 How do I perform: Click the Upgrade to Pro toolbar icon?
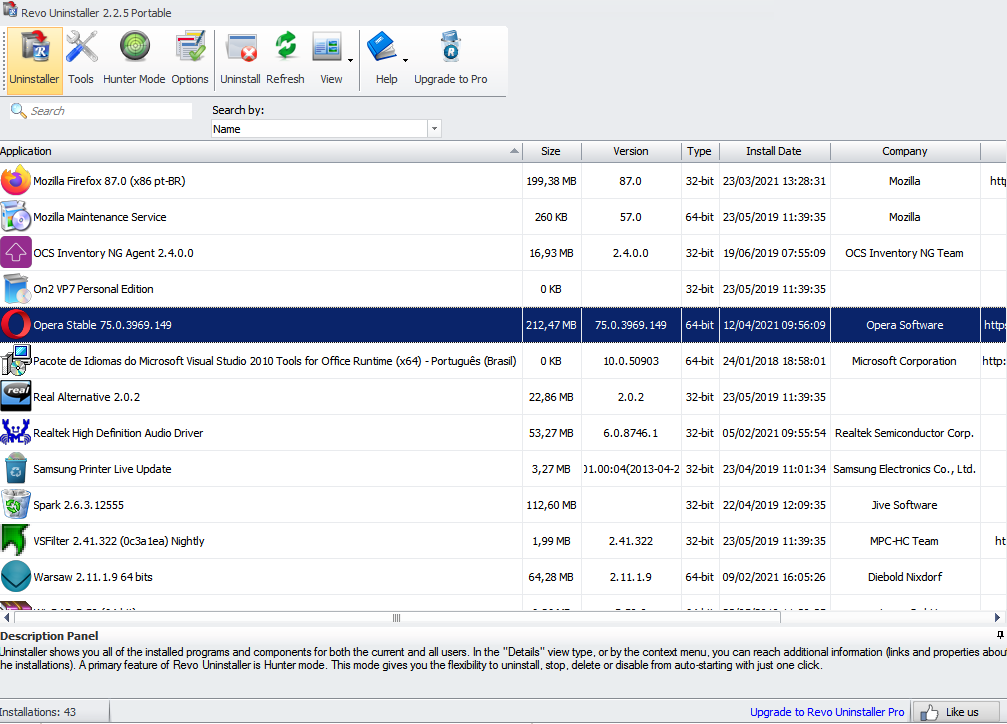click(x=451, y=58)
